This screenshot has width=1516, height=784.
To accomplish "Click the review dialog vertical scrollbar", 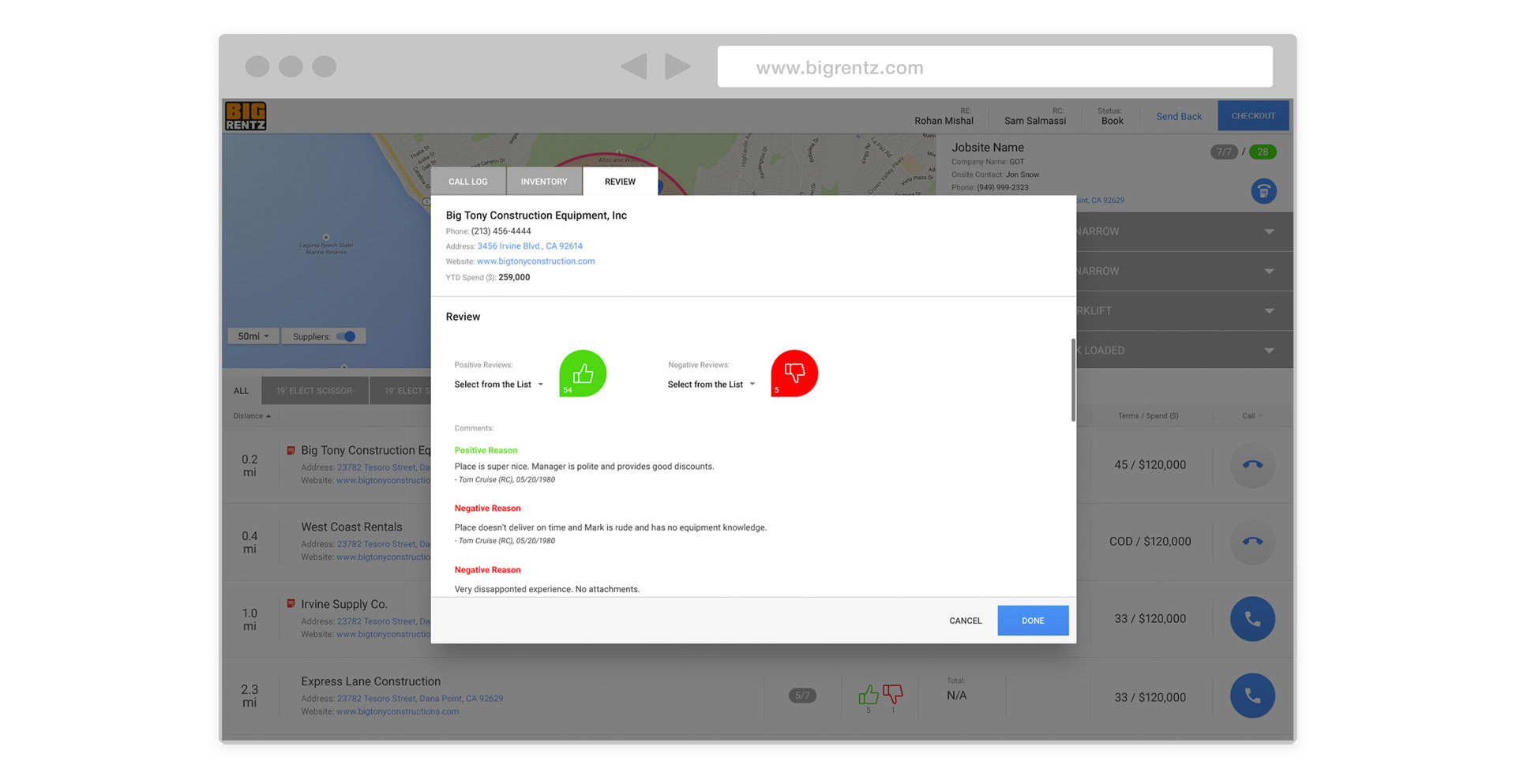I will [x=1073, y=380].
